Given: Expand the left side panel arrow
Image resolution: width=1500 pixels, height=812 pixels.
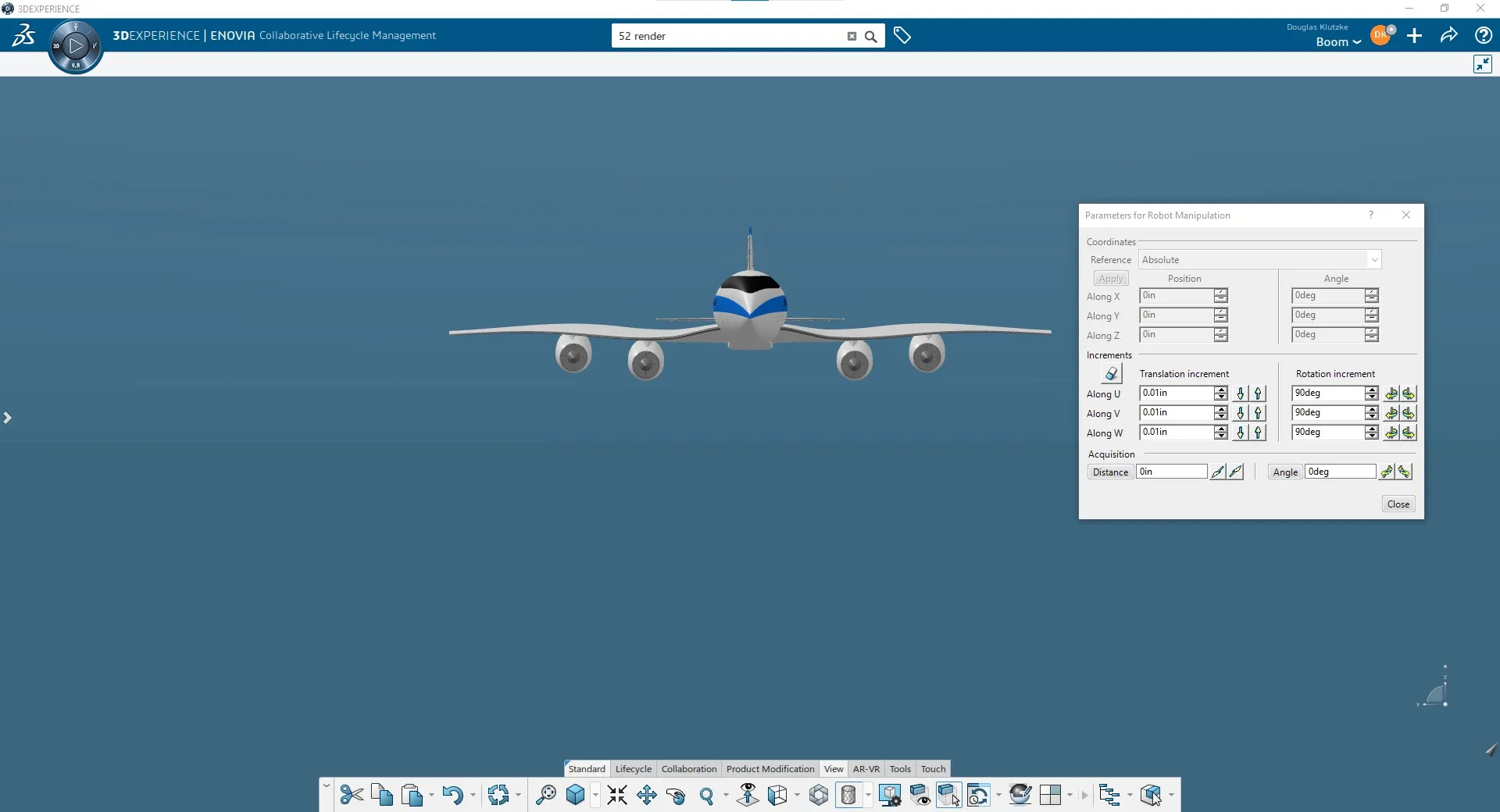Looking at the screenshot, I should coord(8,418).
